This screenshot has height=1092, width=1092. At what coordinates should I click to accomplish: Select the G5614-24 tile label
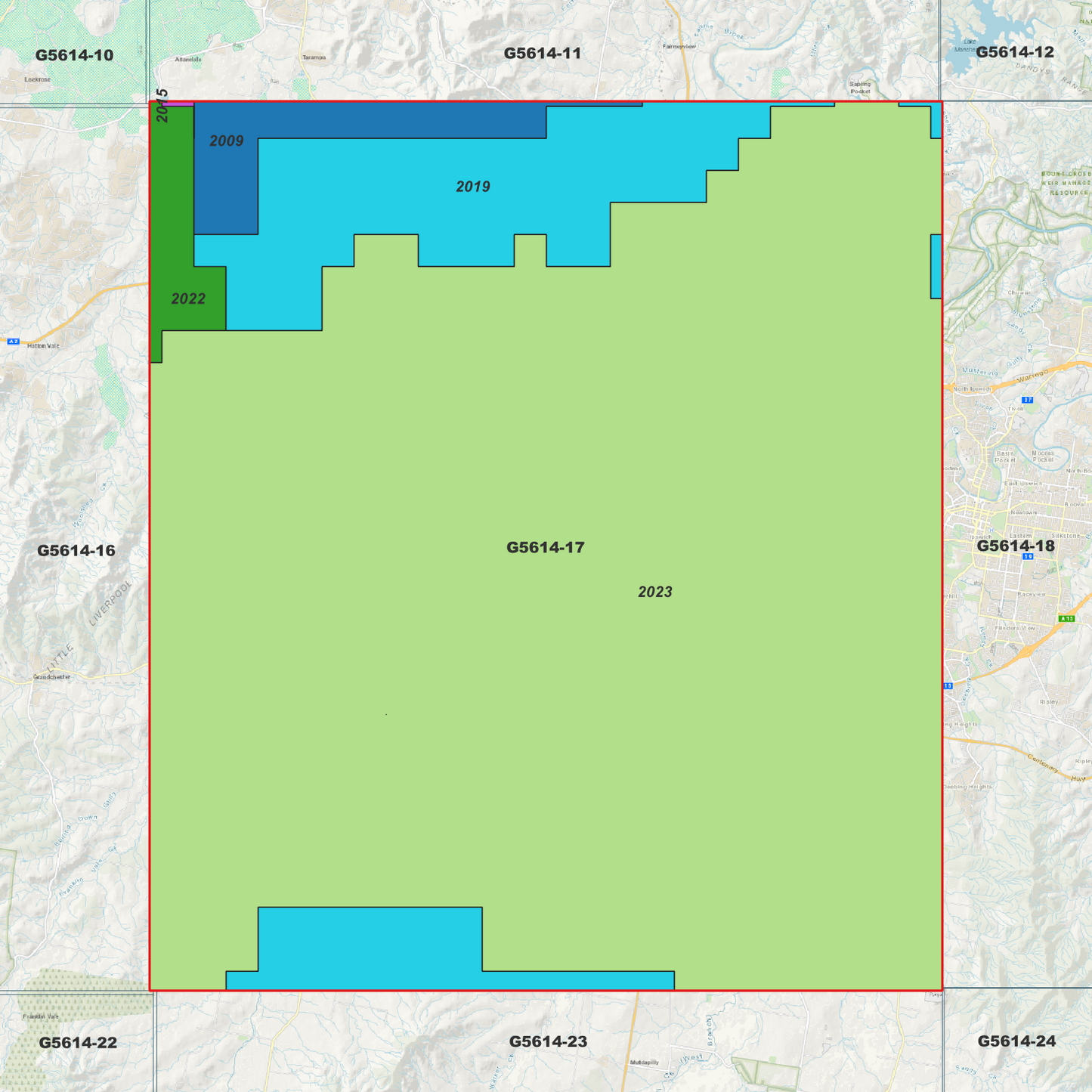pyautogui.click(x=1016, y=1041)
